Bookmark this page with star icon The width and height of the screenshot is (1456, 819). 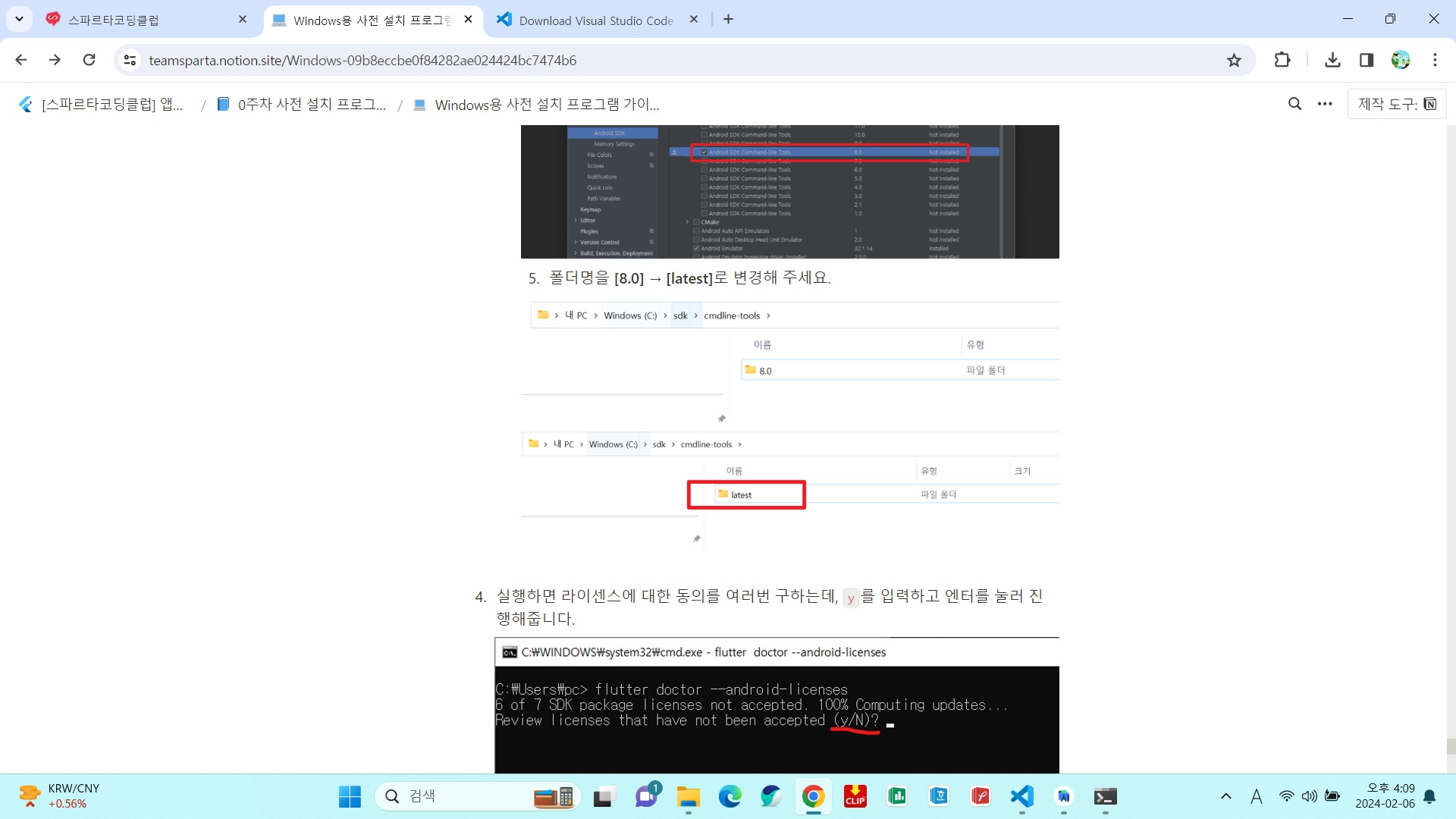tap(1235, 60)
